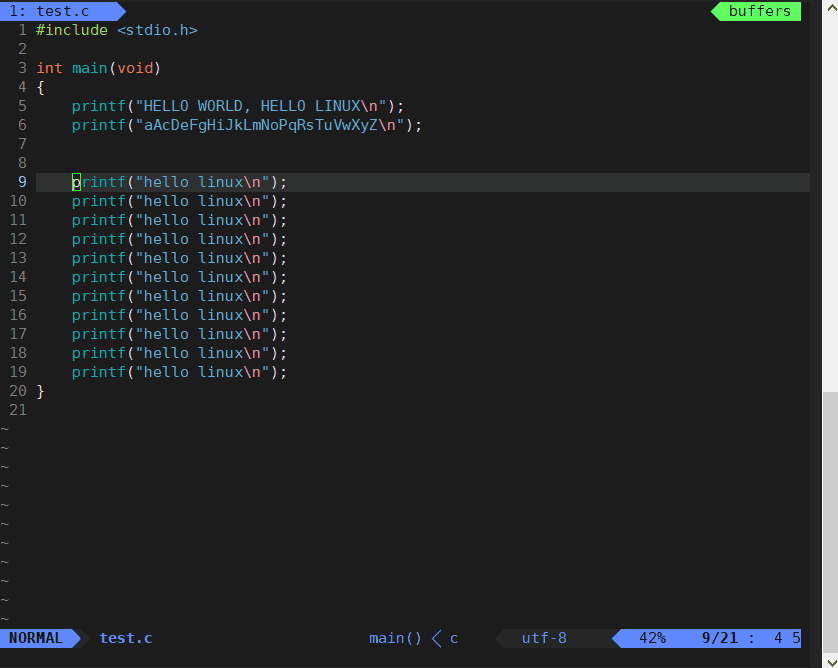This screenshot has height=668, width=838.
Task: Click '#include' on line 1
Action: tap(72, 30)
